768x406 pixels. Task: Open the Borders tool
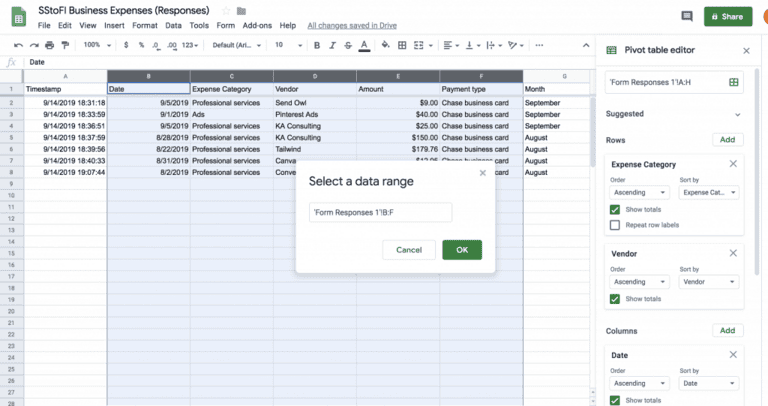402,45
